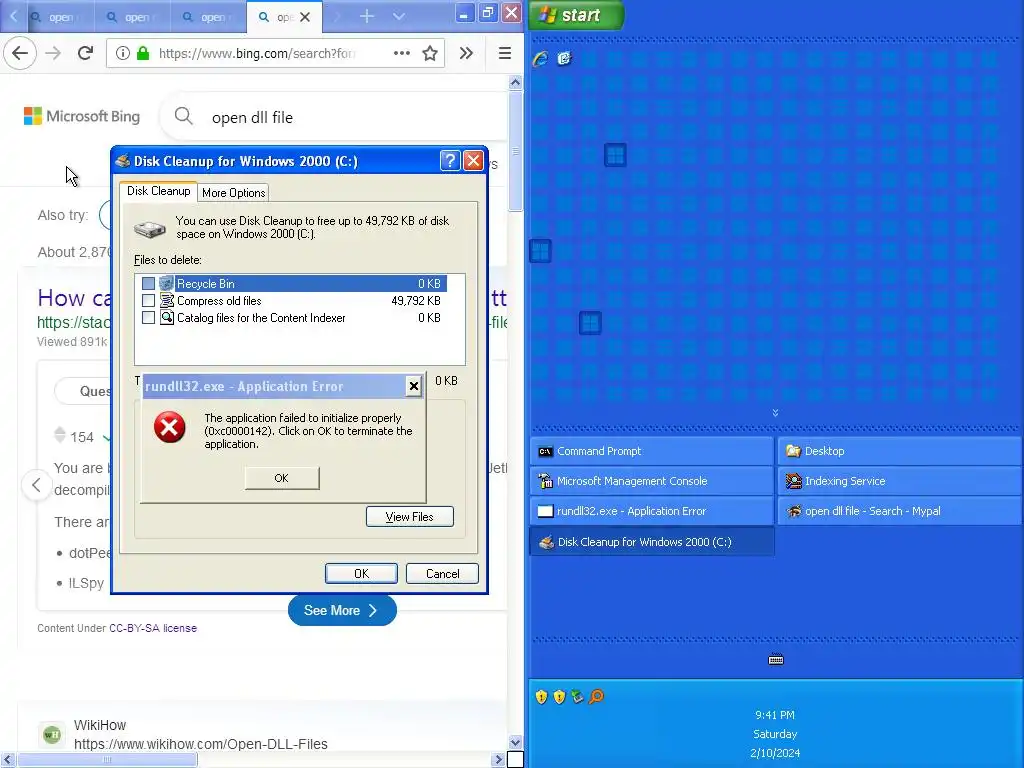Image resolution: width=1024 pixels, height=768 pixels.
Task: Click the horizontal scrollbar thumb
Action: pos(107,760)
